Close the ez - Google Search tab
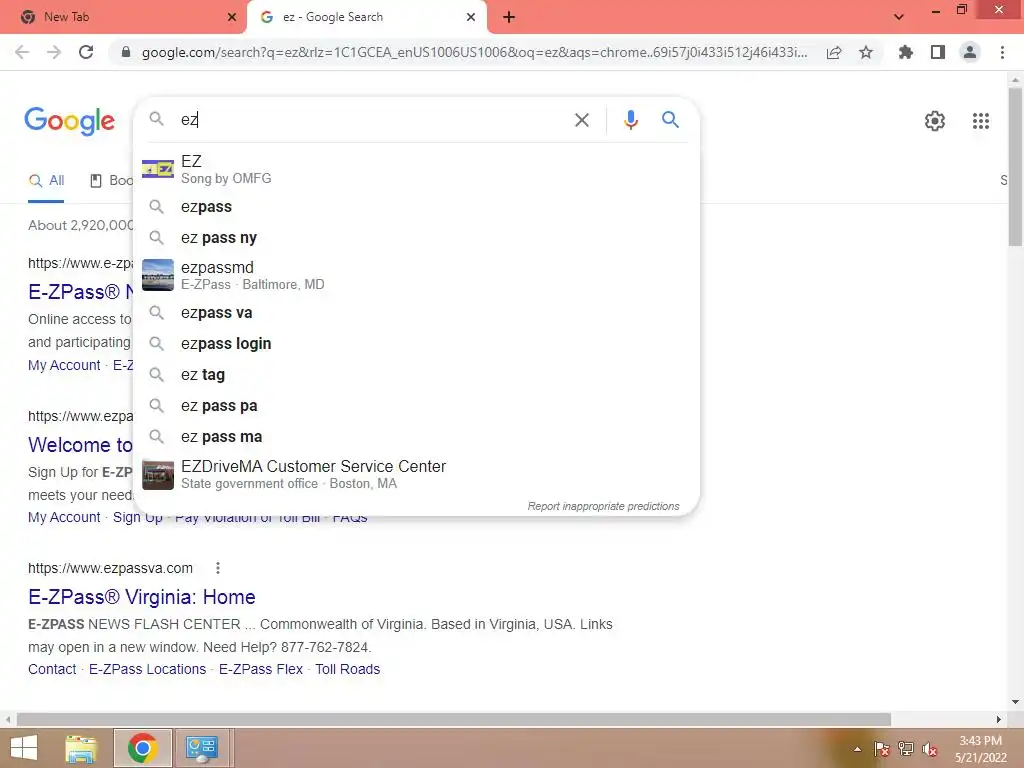Screen dimensions: 1024x768 [x=471, y=17]
